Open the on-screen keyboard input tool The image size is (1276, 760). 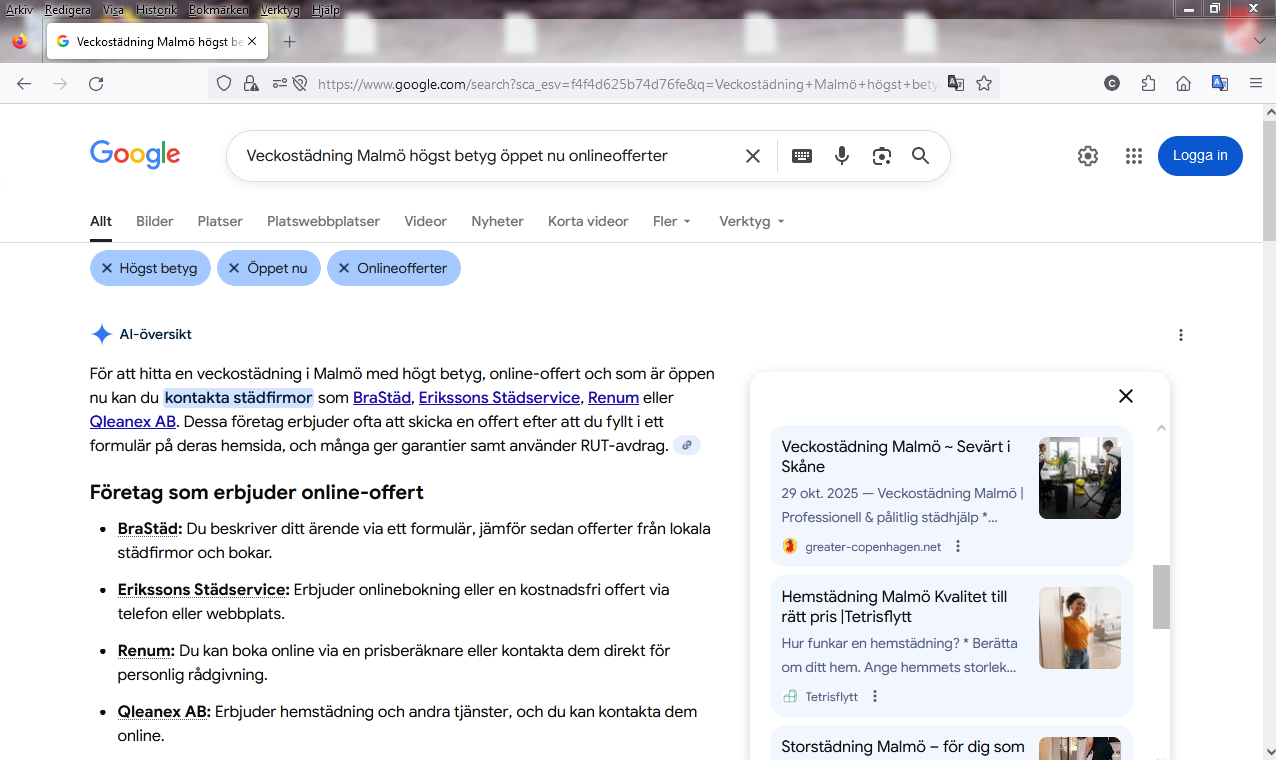click(802, 156)
